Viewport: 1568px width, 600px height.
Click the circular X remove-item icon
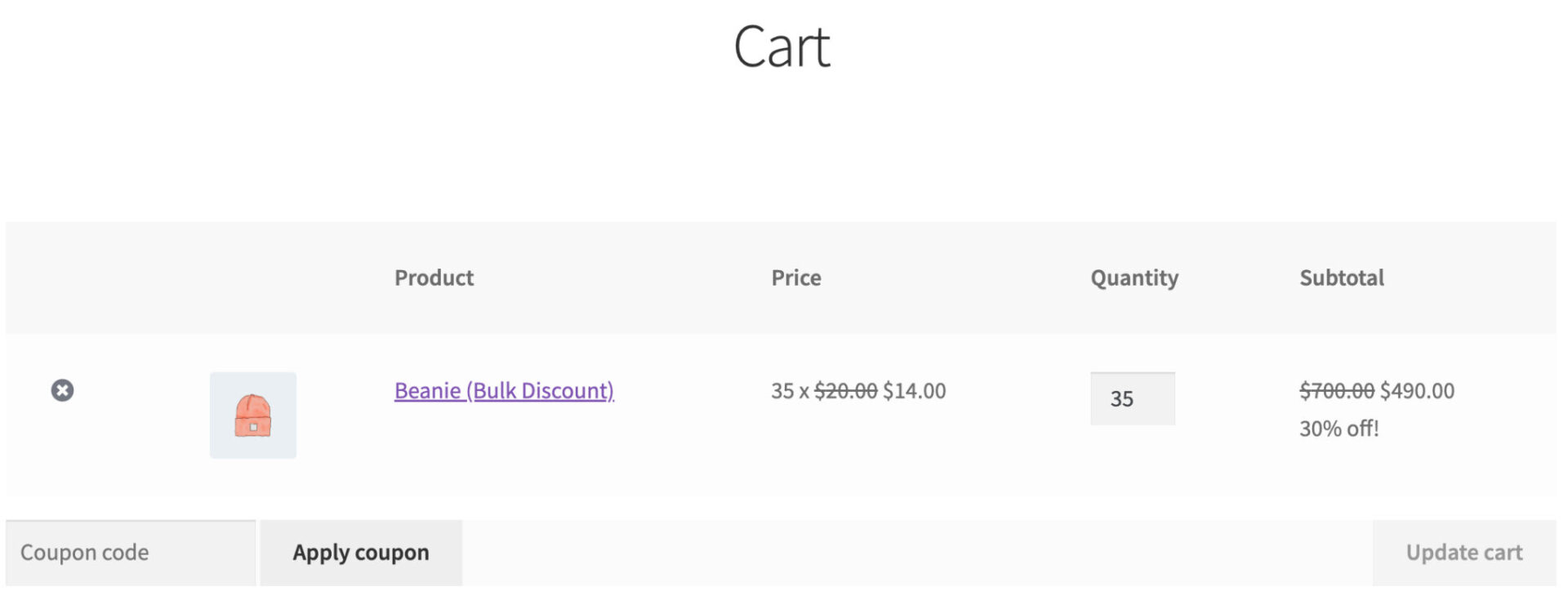click(63, 390)
